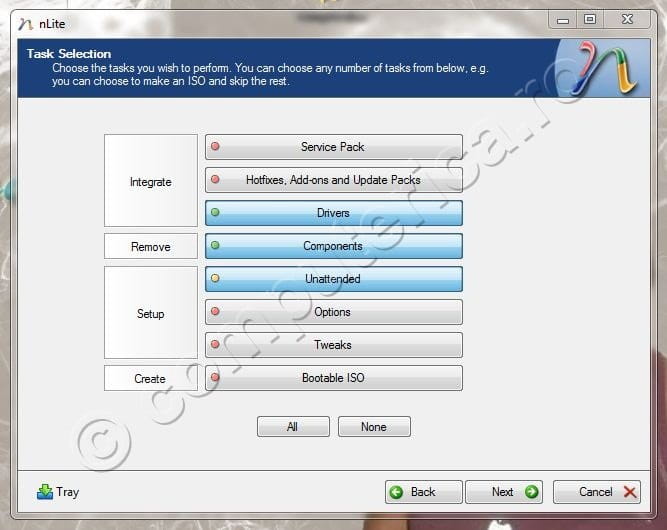Viewport: 667px width, 530px height.
Task: Deselect the Components removal task
Action: [x=334, y=246]
